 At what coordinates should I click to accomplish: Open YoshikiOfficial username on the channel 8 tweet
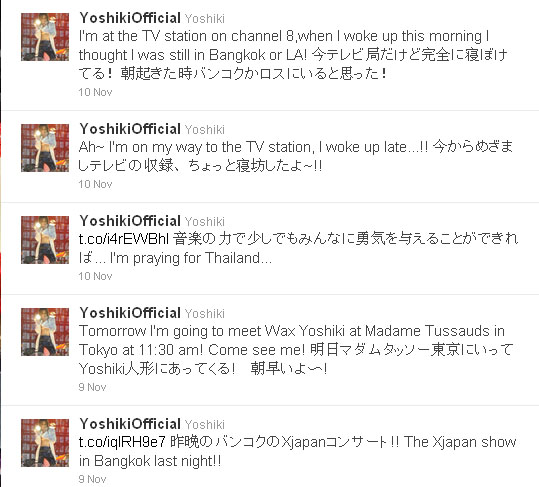[130, 18]
